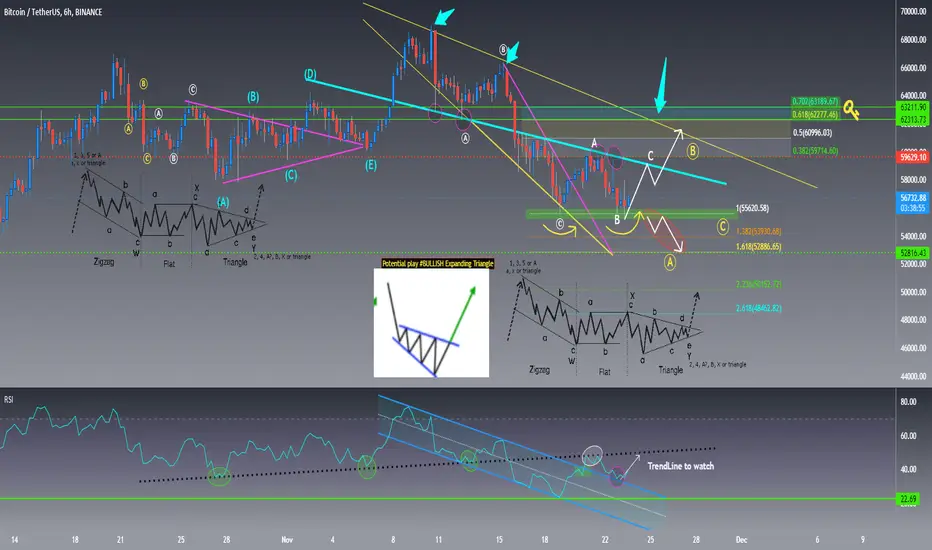
Task: Click the red 59629.10 price axis label
Action: 913,158
